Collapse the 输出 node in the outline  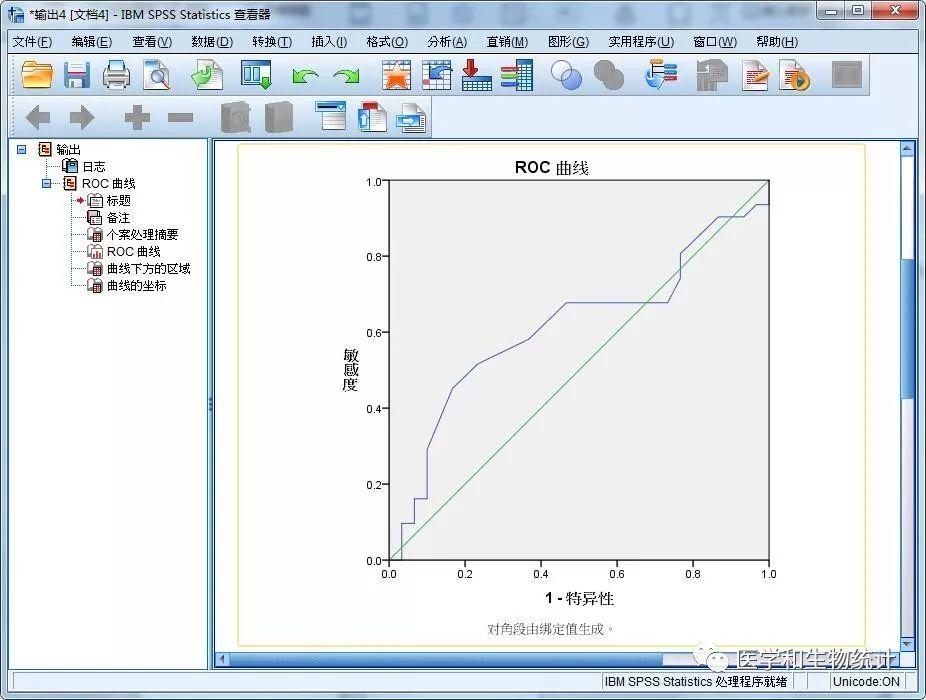[23, 149]
